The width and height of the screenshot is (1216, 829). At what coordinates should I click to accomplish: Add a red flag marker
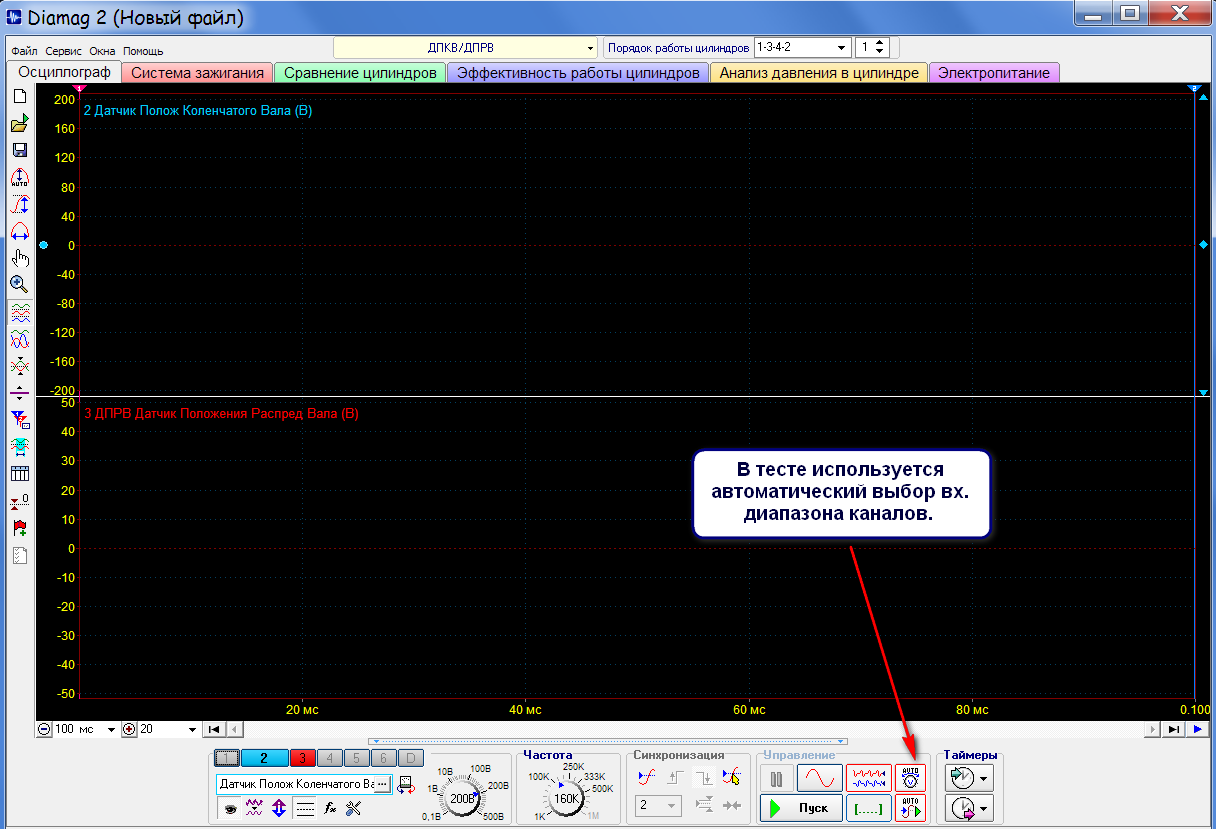click(19, 528)
